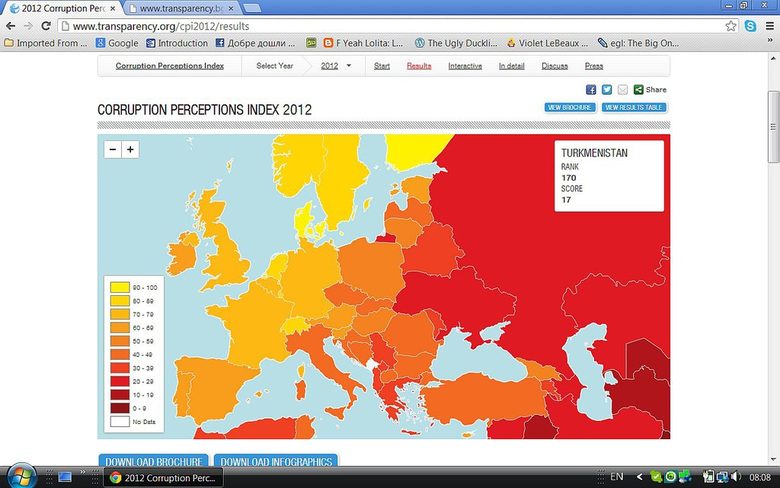Zoom in the map with plus button

tap(130, 149)
